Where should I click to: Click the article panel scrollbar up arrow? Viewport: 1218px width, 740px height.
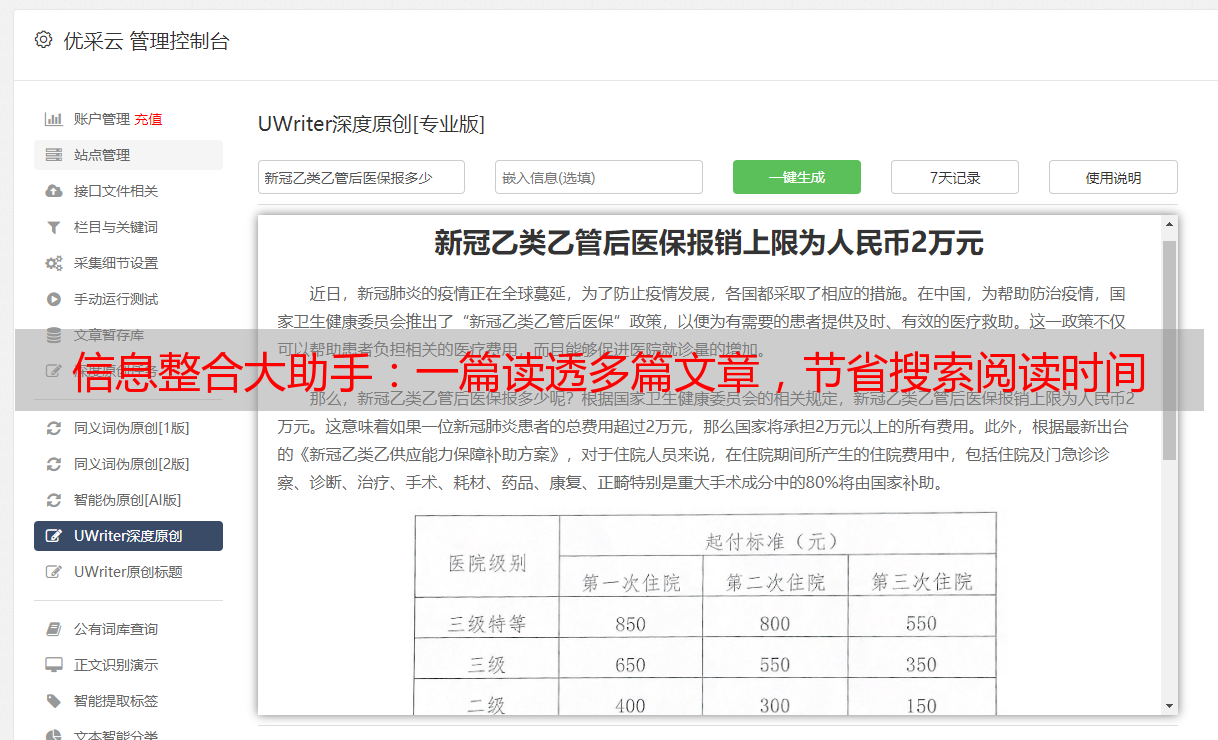pos(1169,226)
